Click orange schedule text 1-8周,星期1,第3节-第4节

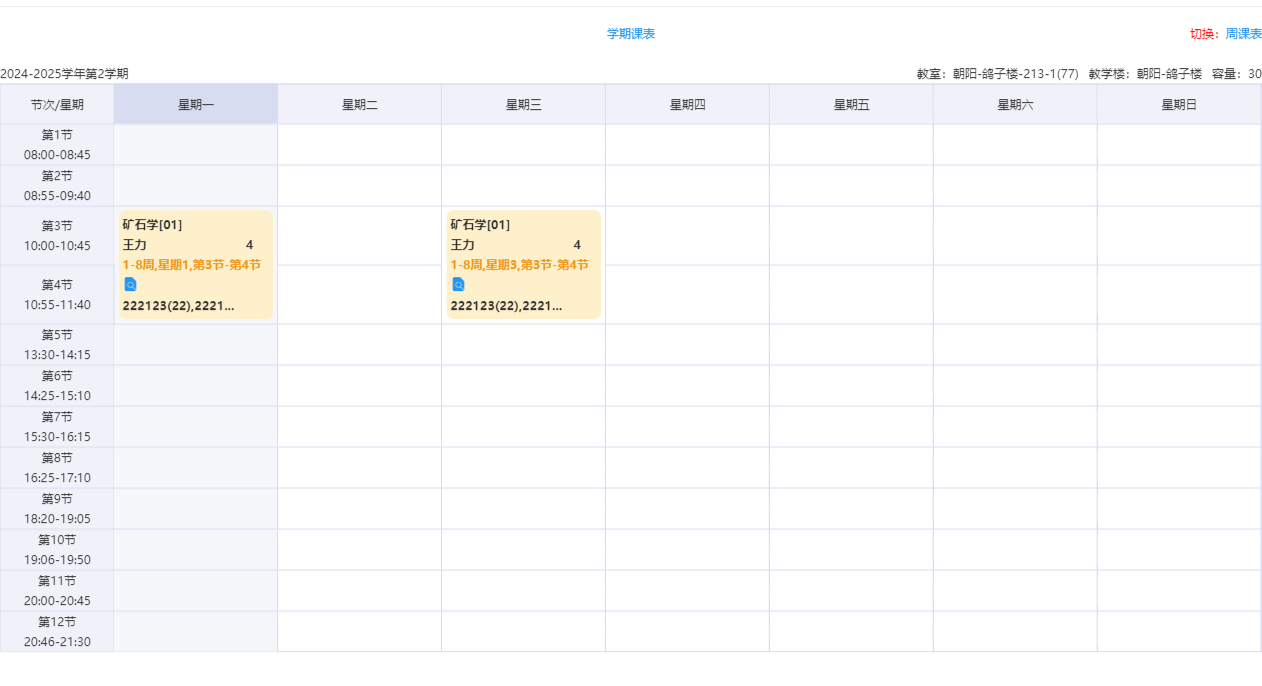(192, 265)
